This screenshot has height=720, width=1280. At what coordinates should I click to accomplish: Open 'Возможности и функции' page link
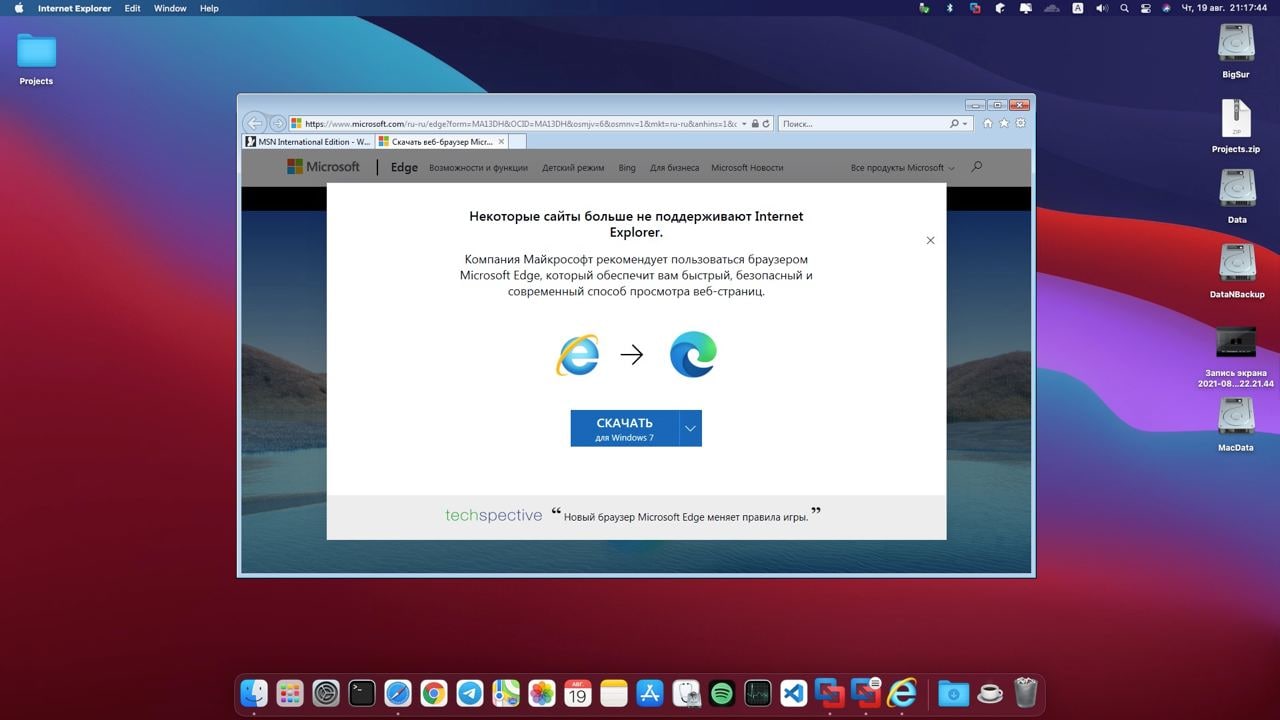(x=478, y=168)
